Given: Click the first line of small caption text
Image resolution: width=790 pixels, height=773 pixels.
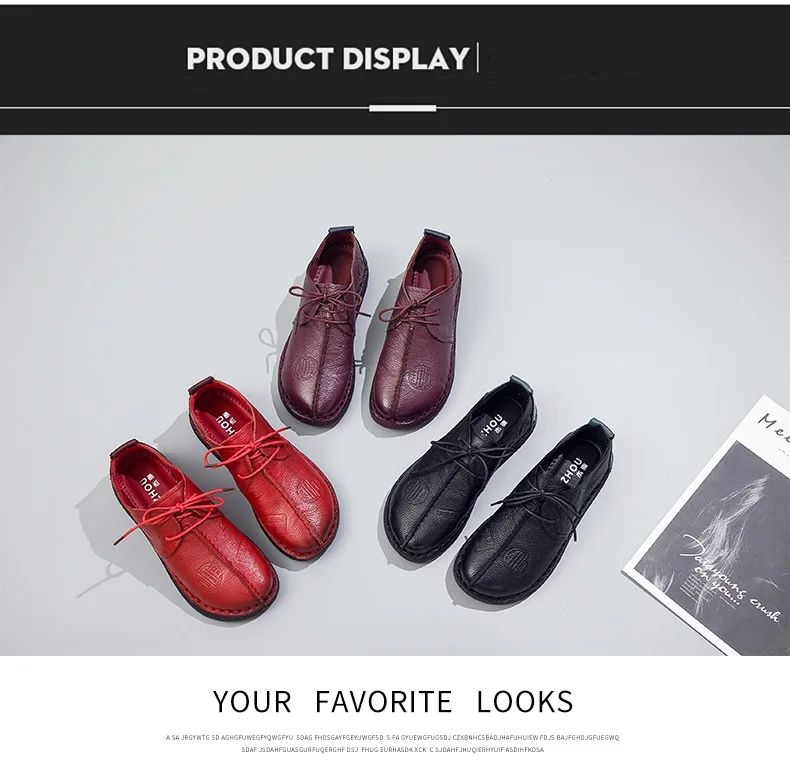Looking at the screenshot, I should [x=392, y=738].
